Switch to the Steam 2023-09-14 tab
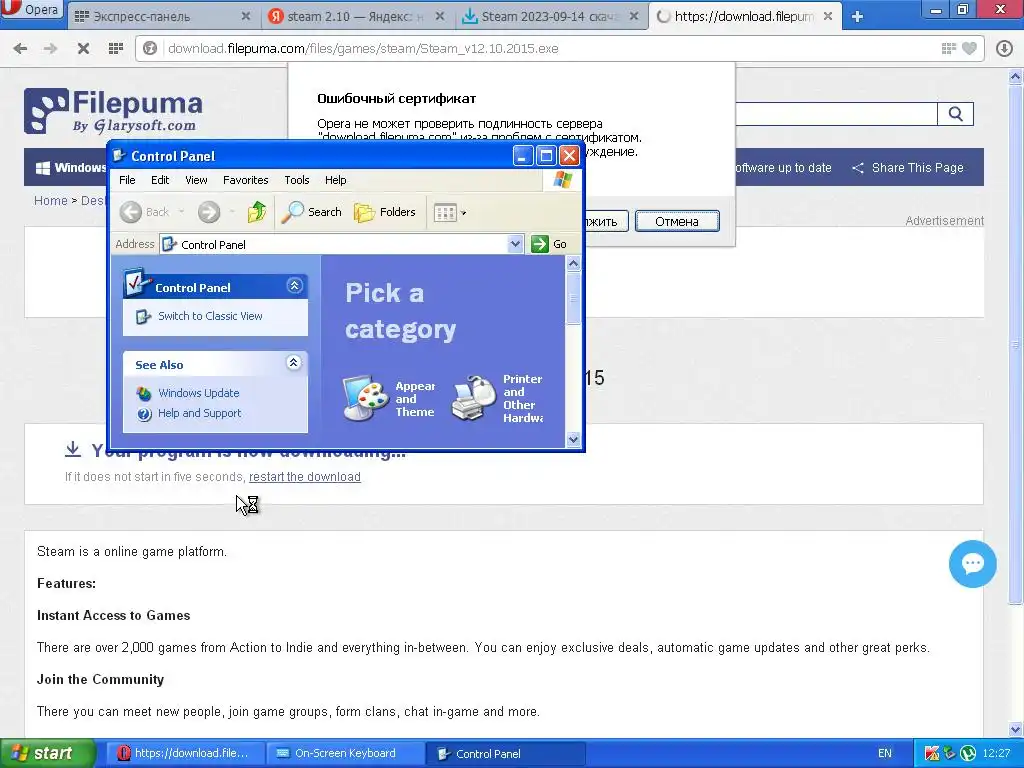The width and height of the screenshot is (1024, 768). pyautogui.click(x=550, y=16)
